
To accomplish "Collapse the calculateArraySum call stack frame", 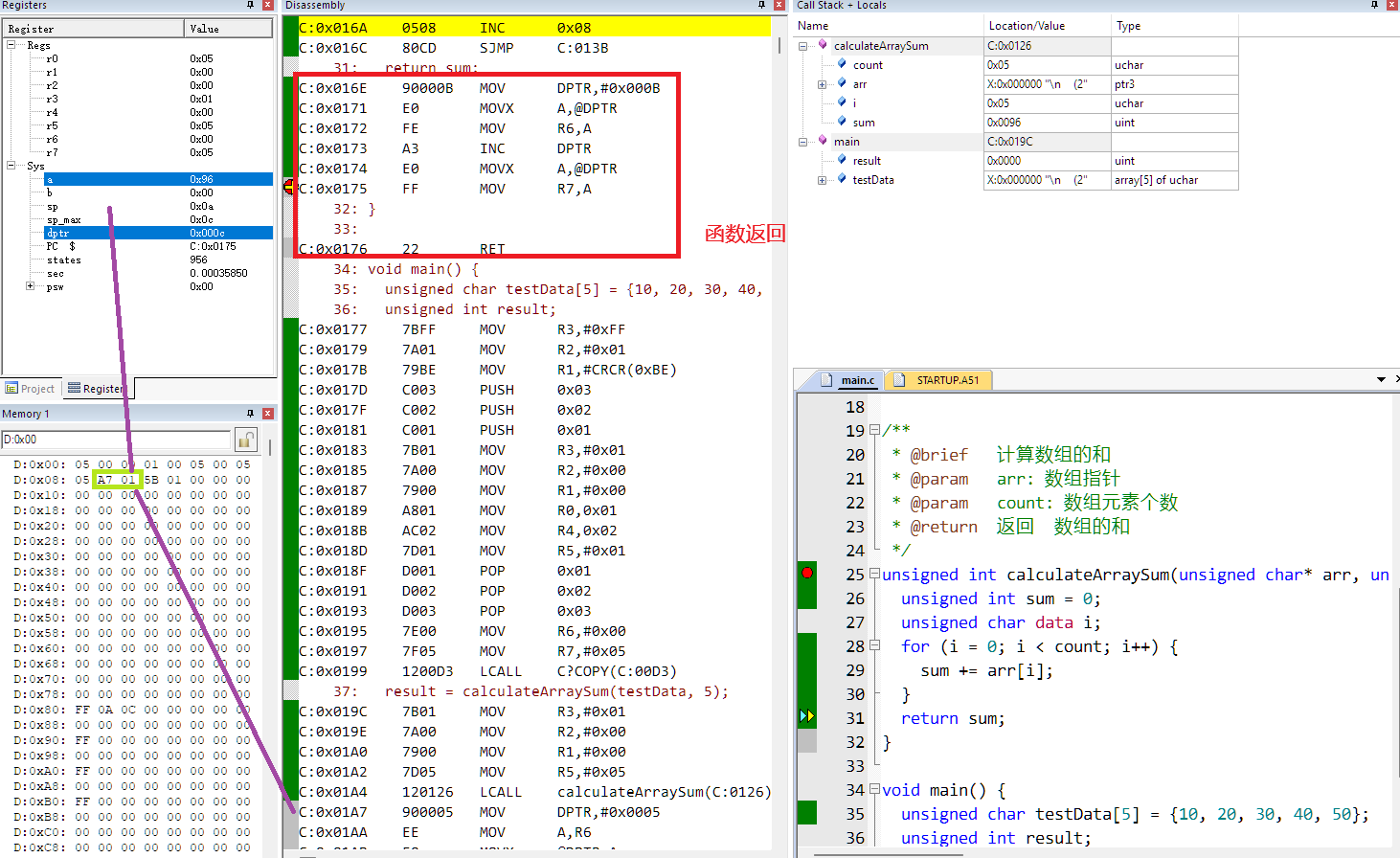I will click(x=802, y=46).
